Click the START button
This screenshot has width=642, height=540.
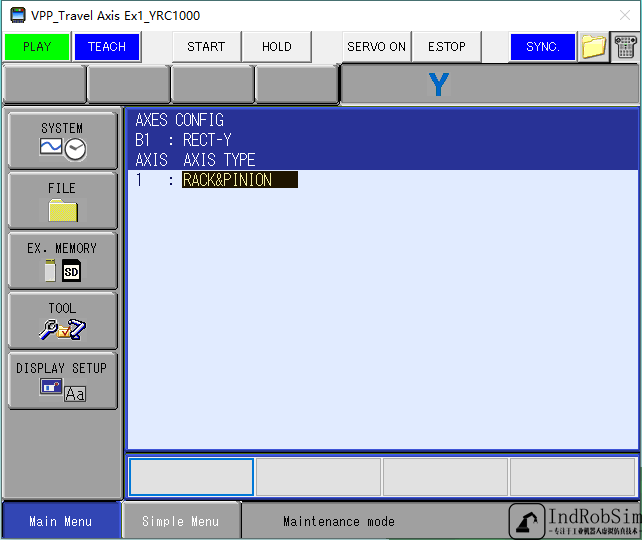(206, 47)
